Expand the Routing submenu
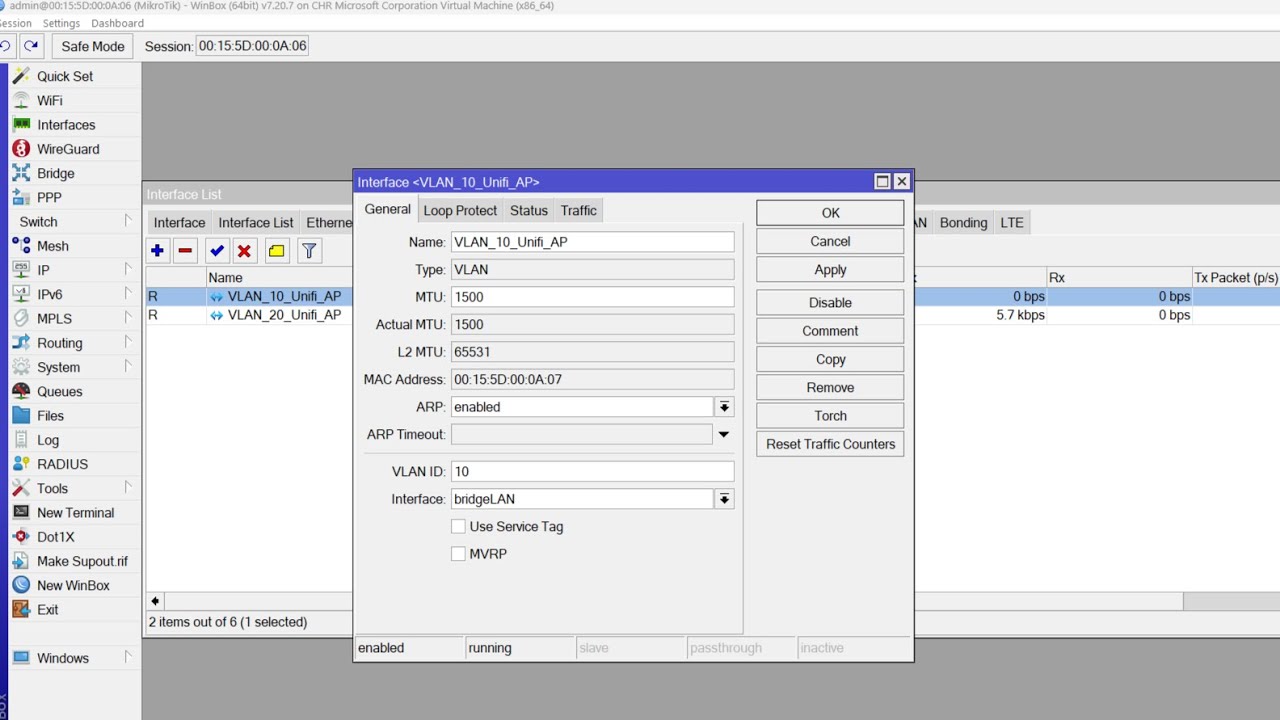Image resolution: width=1280 pixels, height=720 pixels. 128,343
